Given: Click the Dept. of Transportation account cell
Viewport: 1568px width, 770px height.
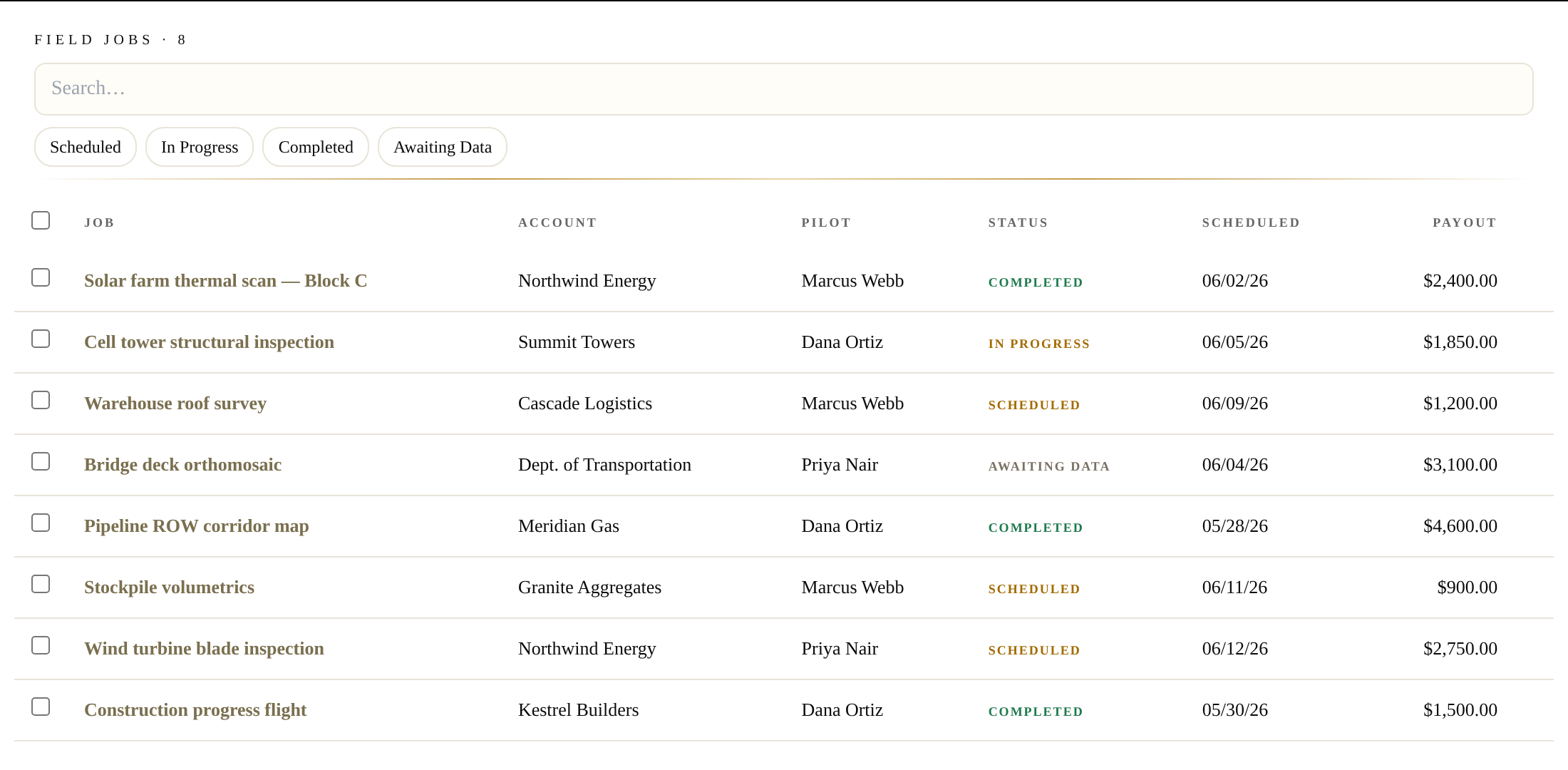Looking at the screenshot, I should click(604, 465).
